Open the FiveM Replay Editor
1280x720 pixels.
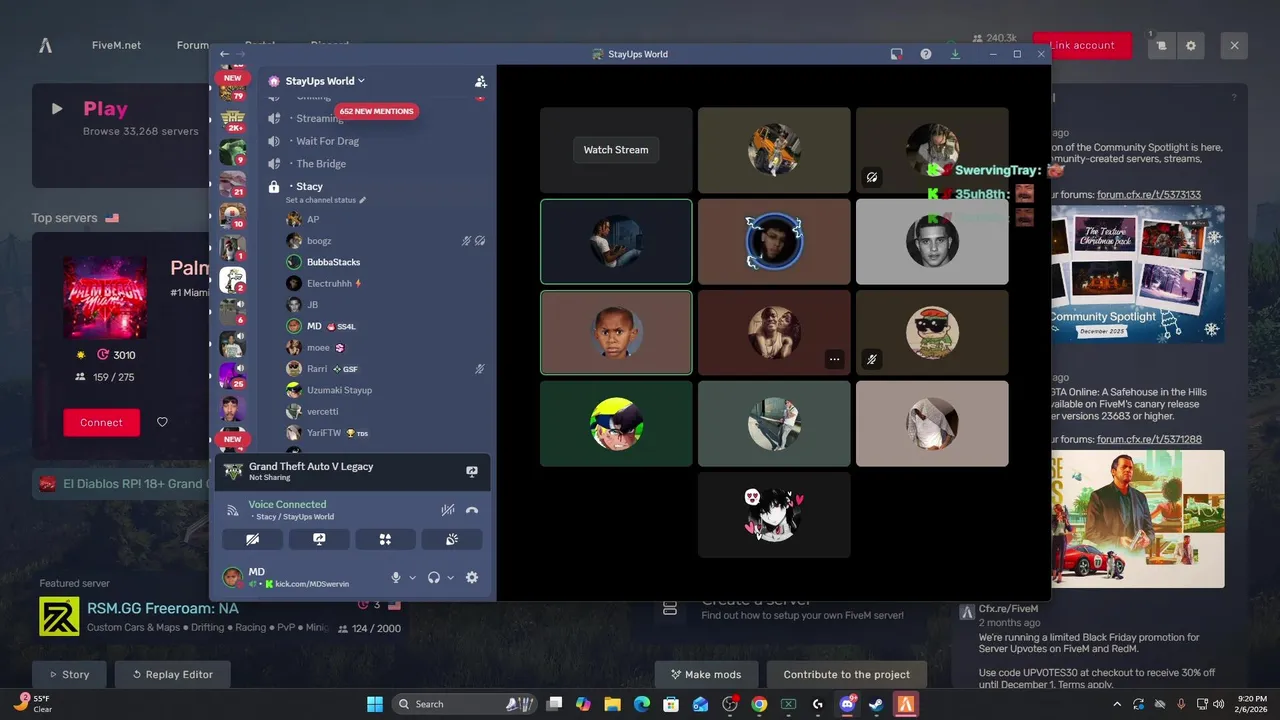pyautogui.click(x=172, y=674)
